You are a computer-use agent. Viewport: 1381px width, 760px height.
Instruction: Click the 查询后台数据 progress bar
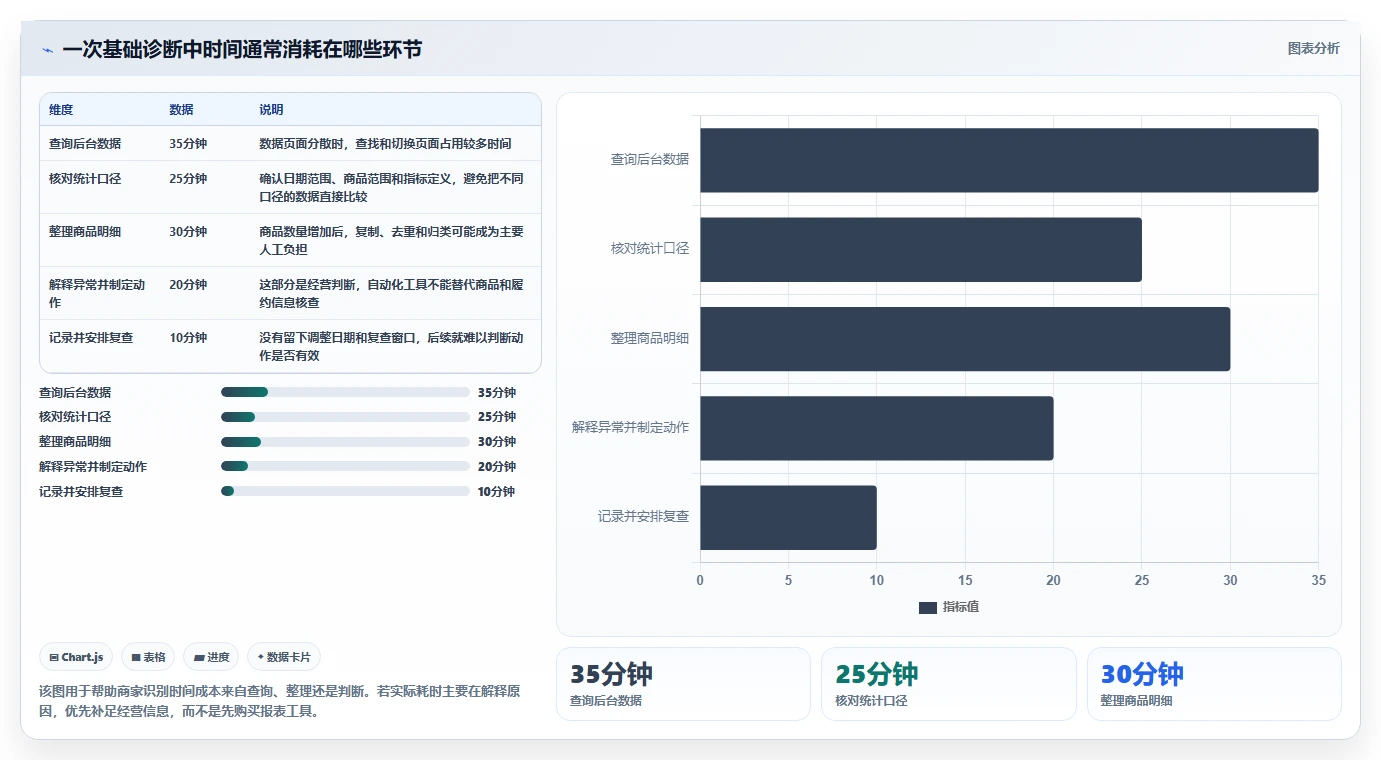(345, 392)
